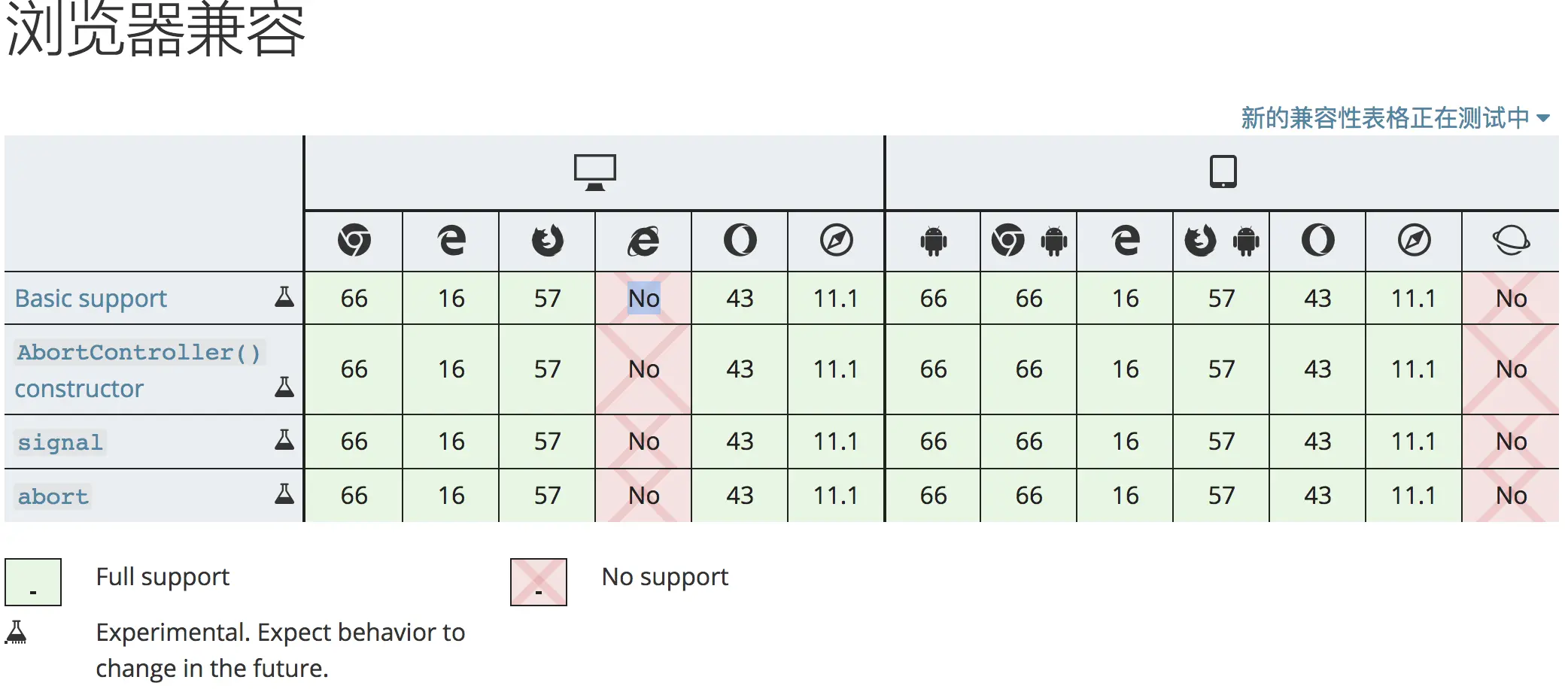Open the Basic support link
The width and height of the screenshot is (1568, 692).
tap(91, 299)
